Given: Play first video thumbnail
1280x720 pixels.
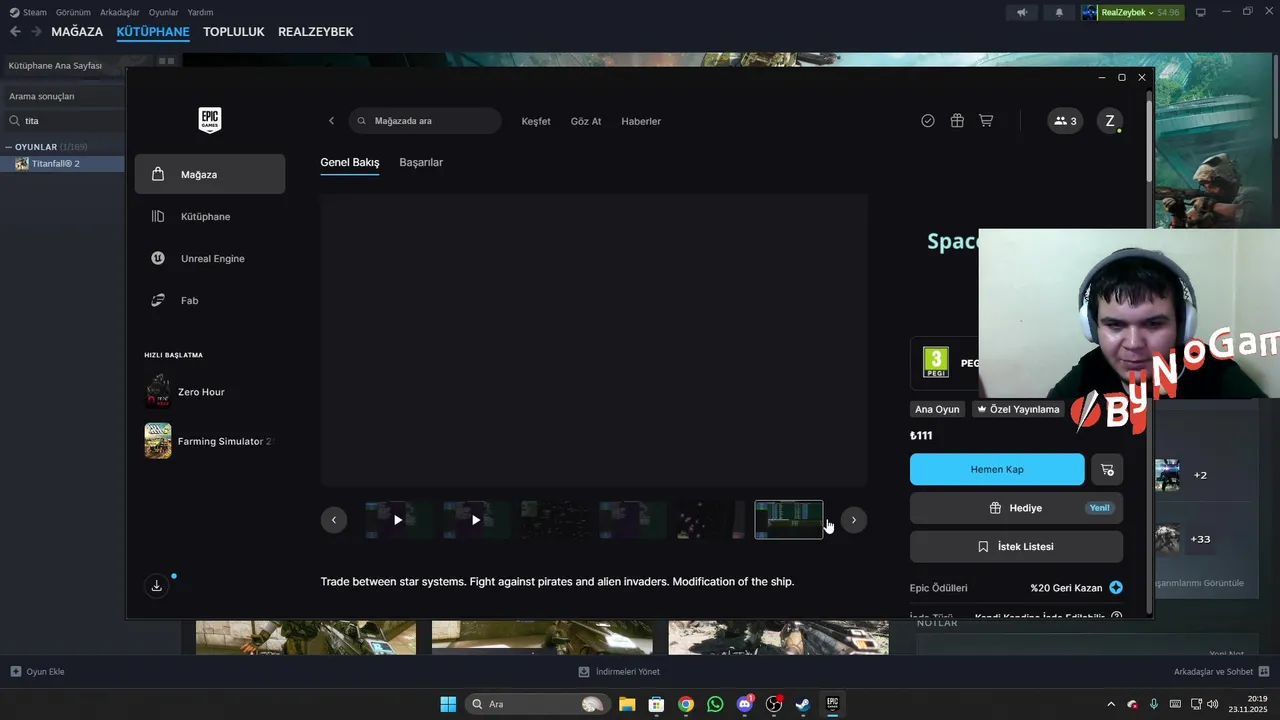Looking at the screenshot, I should tap(398, 520).
